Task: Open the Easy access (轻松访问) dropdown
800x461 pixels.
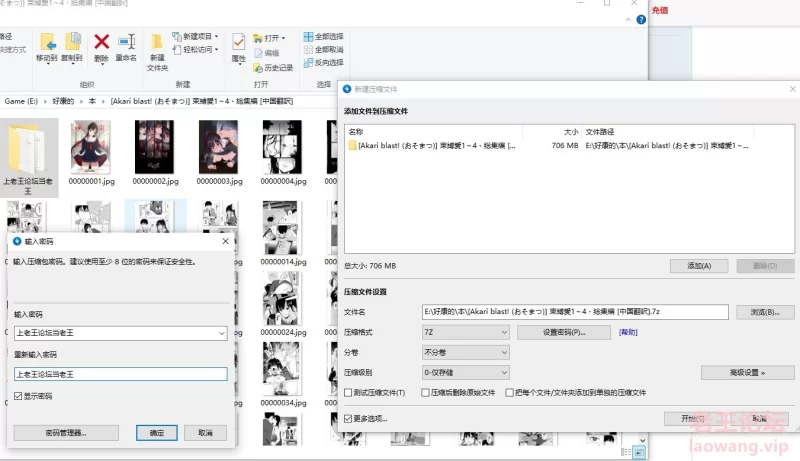Action: (x=195, y=49)
